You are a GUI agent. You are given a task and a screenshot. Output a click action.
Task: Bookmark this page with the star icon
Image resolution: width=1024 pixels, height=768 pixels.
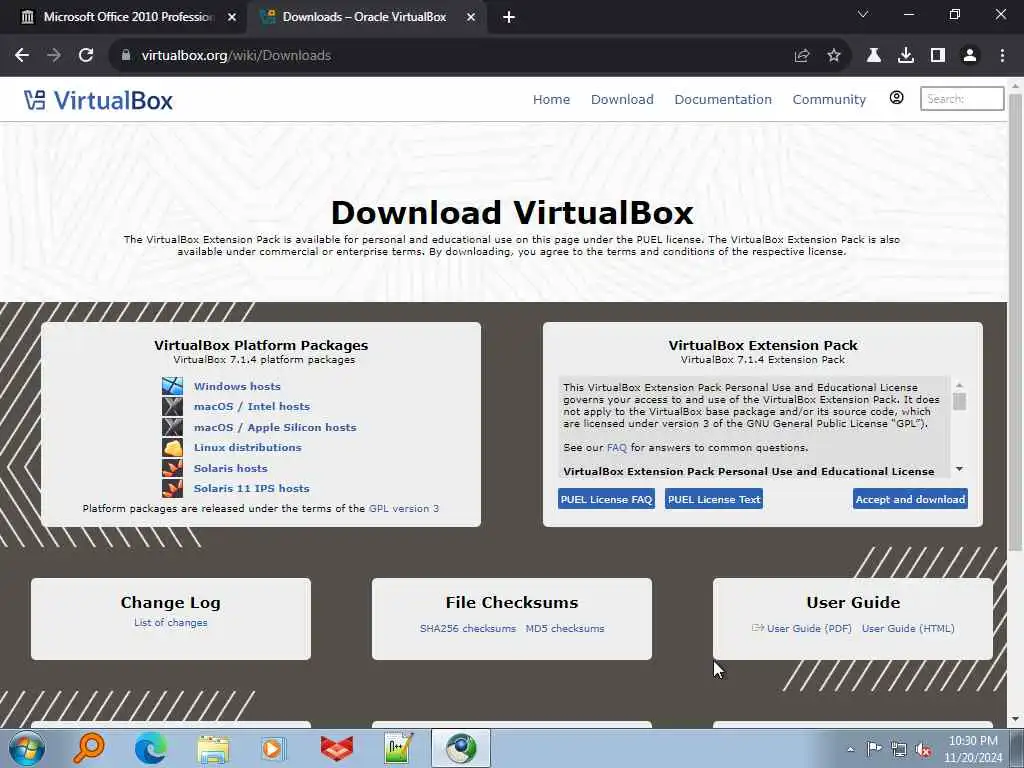tap(834, 56)
